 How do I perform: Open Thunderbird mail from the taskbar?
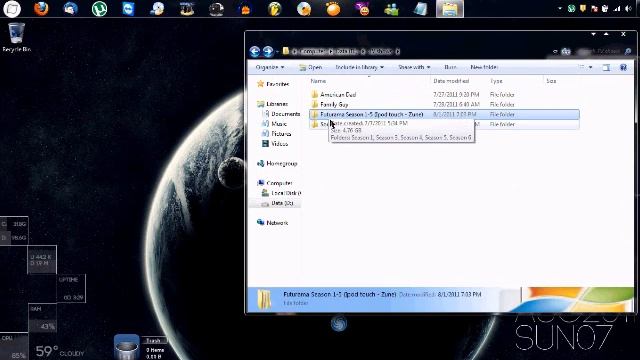point(70,8)
